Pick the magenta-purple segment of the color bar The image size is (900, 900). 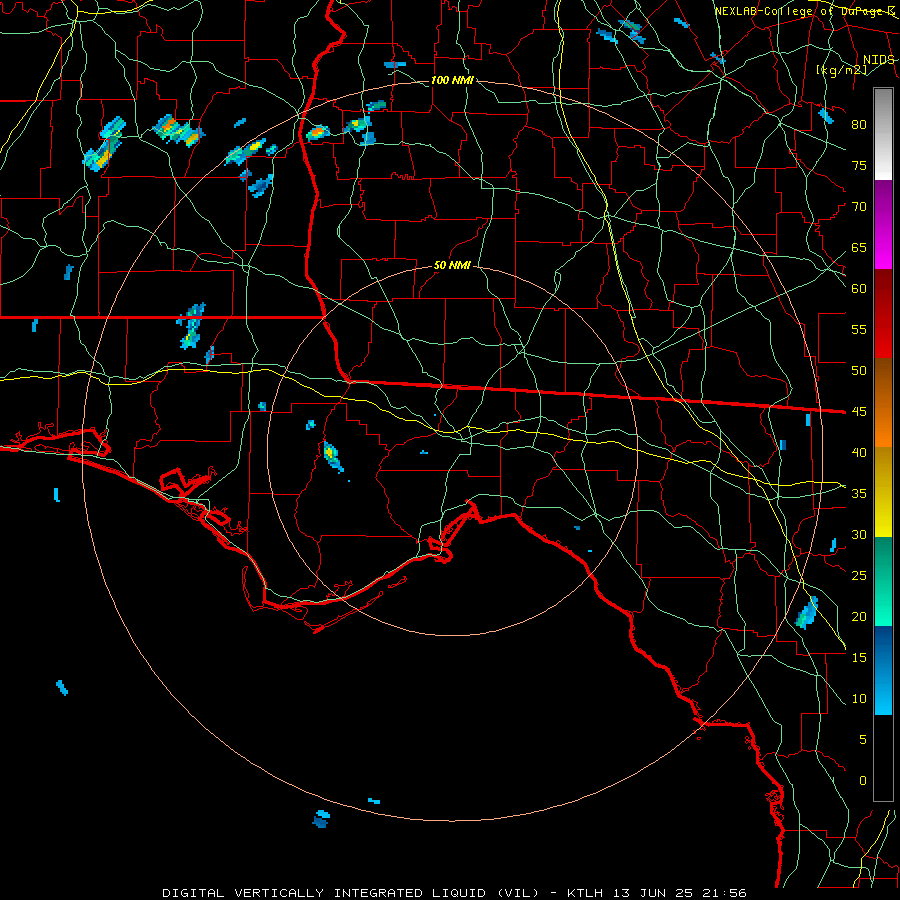coord(883,225)
